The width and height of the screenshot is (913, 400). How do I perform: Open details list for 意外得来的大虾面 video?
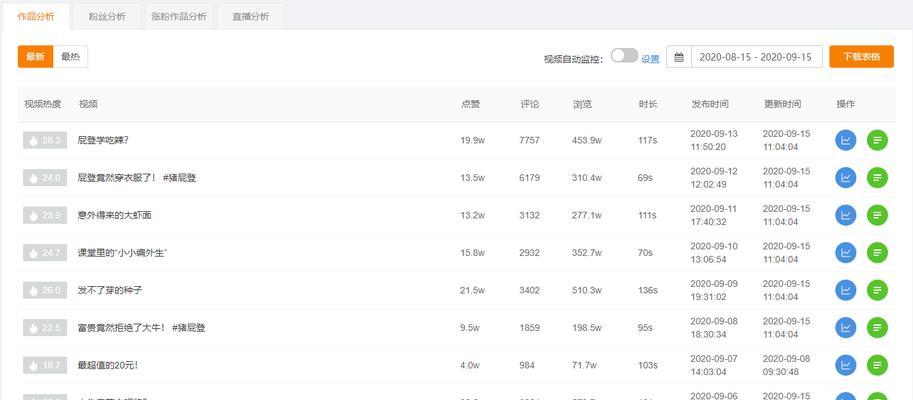point(877,215)
